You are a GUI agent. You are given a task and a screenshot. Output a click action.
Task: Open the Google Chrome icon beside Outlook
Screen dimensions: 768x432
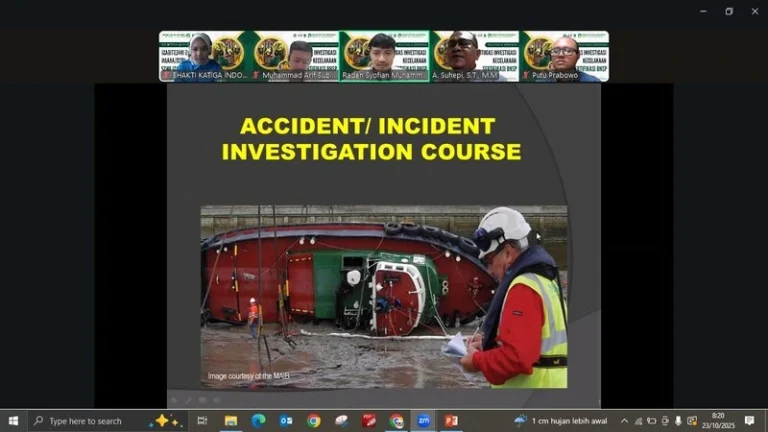pos(314,421)
